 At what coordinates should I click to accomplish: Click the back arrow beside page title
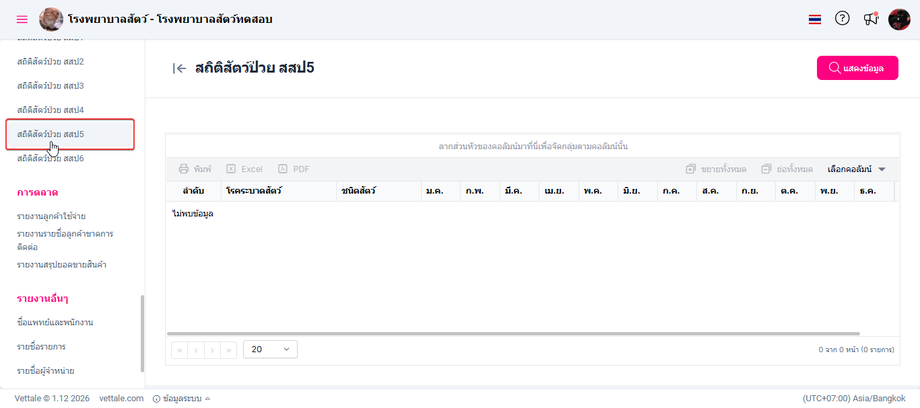[x=180, y=68]
